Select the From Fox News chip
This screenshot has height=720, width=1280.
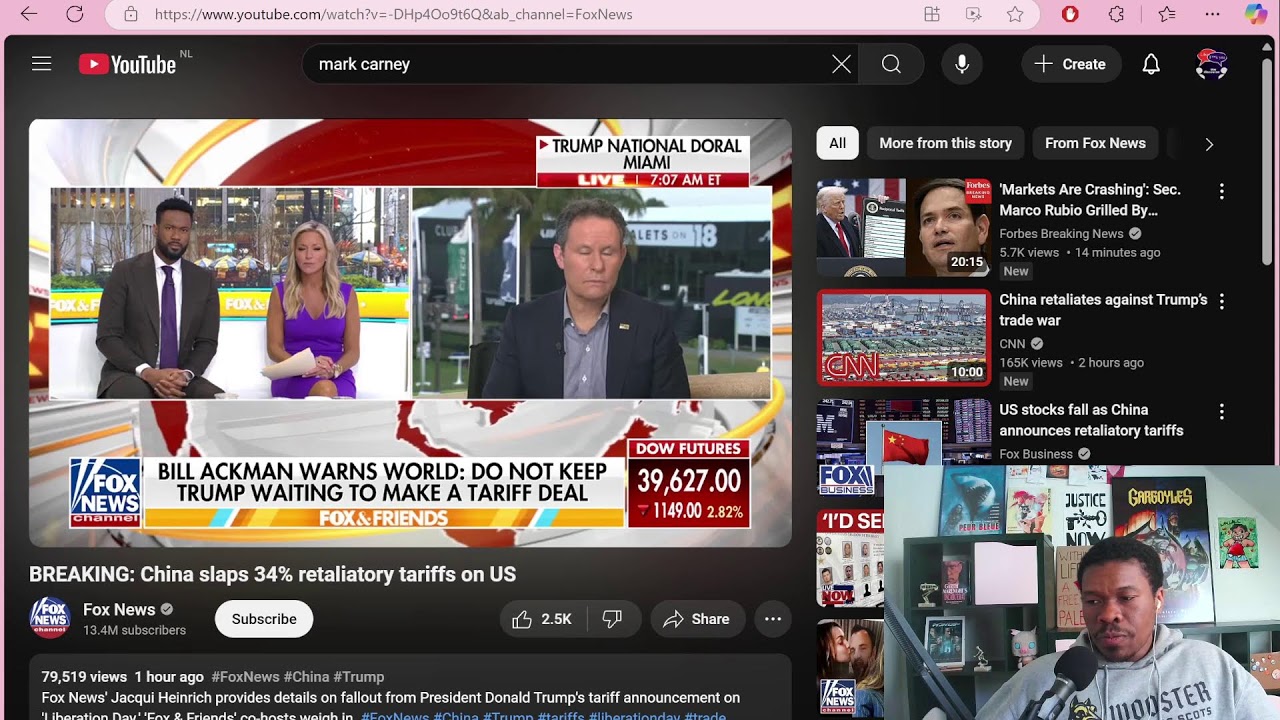[1095, 143]
